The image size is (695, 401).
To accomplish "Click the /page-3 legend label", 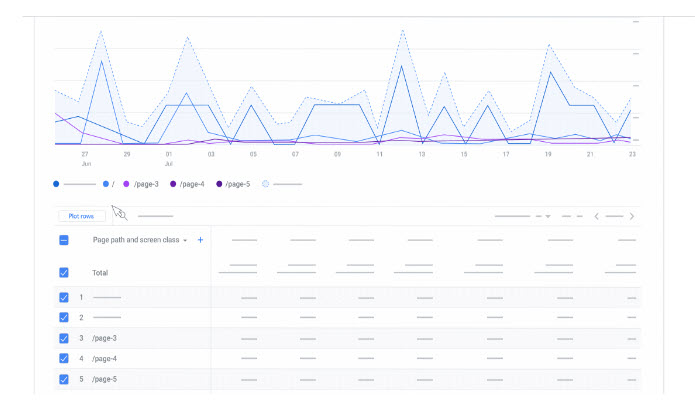I will click(x=146, y=184).
